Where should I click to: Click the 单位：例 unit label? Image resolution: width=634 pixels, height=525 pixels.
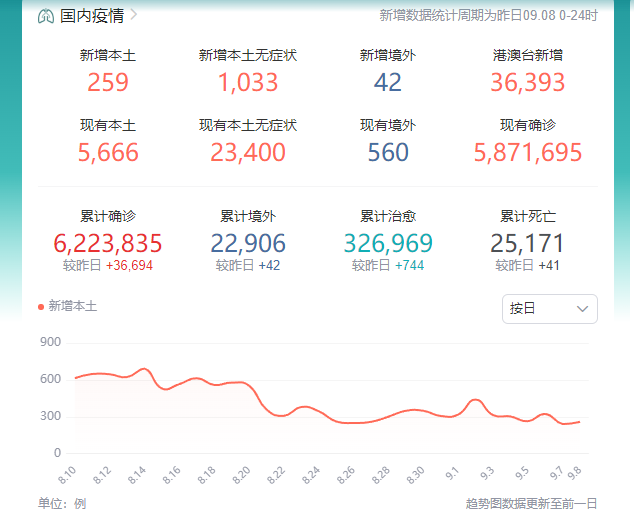[x=62, y=504]
